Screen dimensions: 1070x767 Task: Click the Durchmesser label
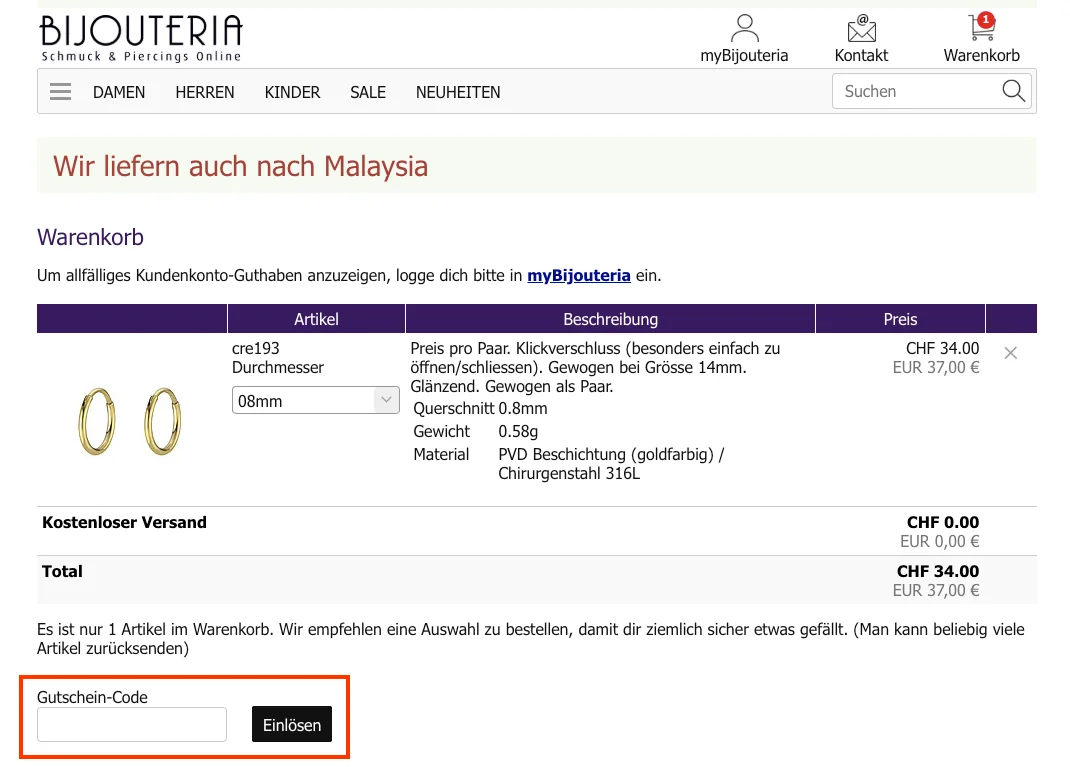278,368
